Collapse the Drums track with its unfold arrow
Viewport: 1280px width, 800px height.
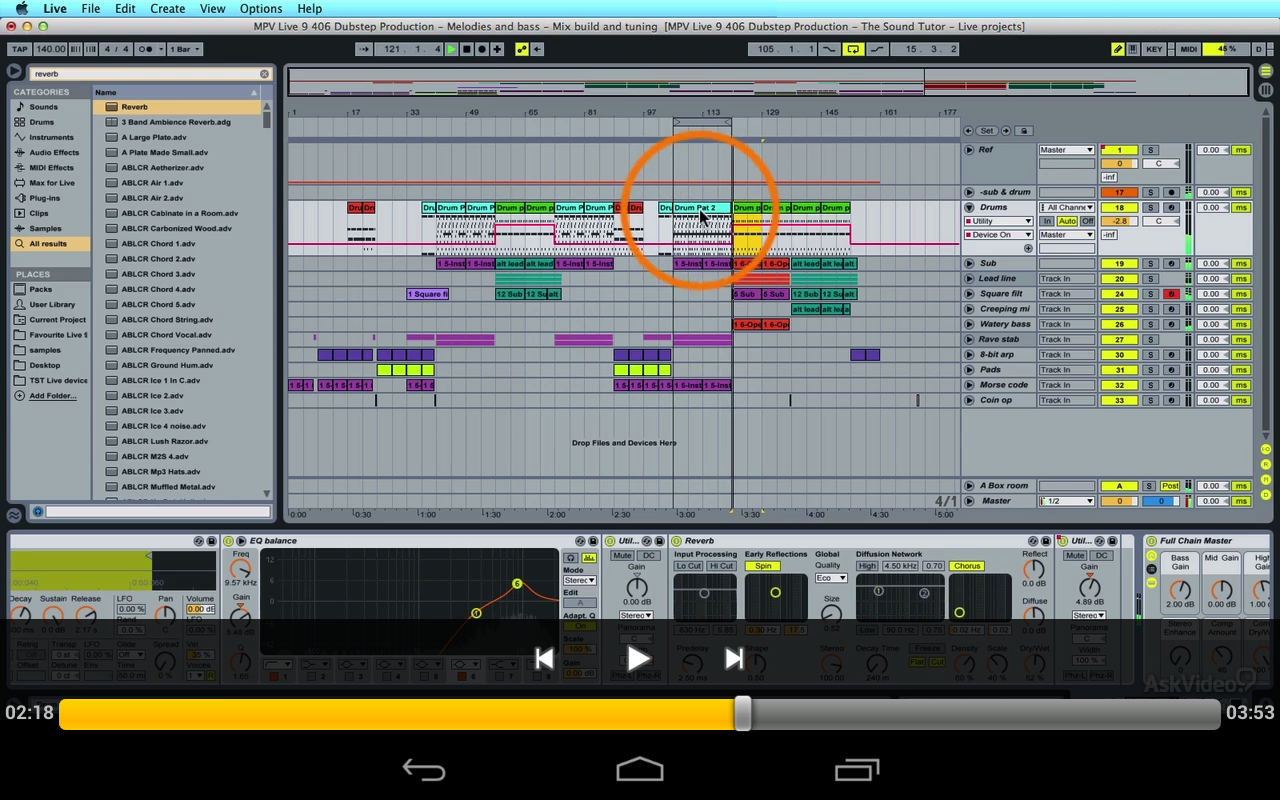coord(969,208)
